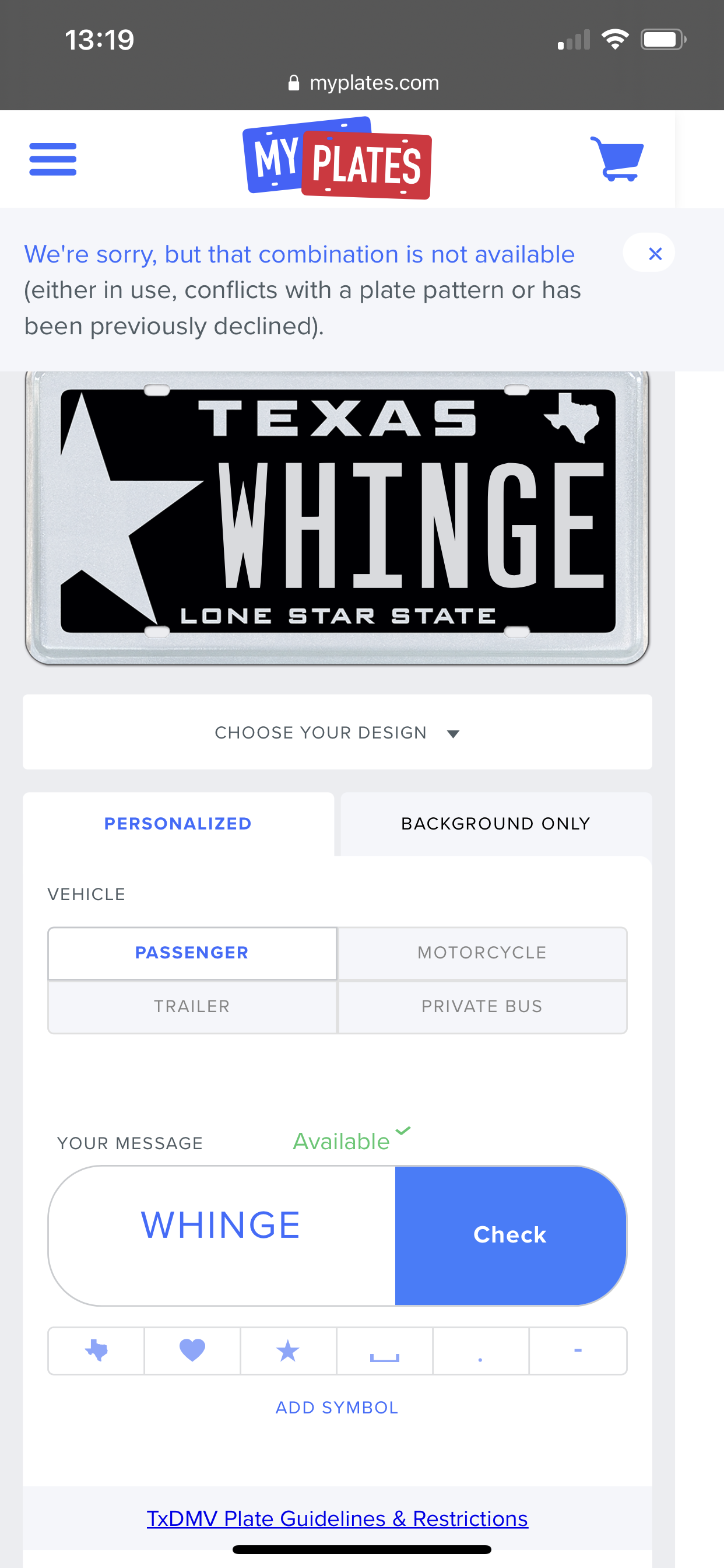The width and height of the screenshot is (724, 1568).
Task: Switch to the Background Only tab
Action: (x=496, y=824)
